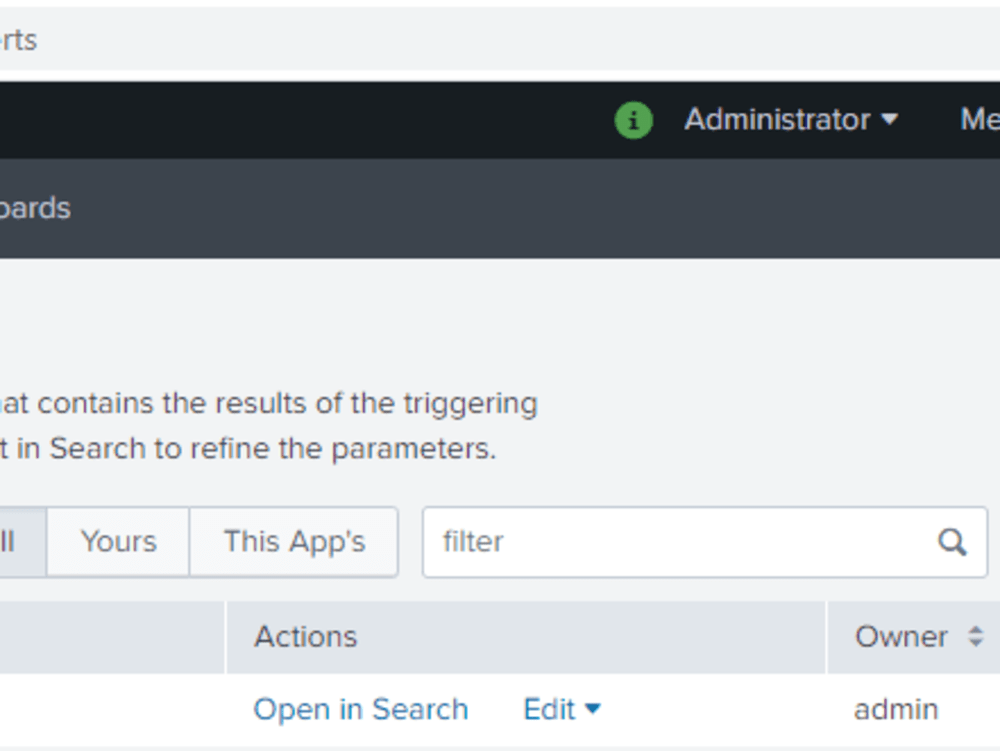Image resolution: width=1000 pixels, height=751 pixels.
Task: Click the Alerts link at the top
Action: click(x=17, y=40)
